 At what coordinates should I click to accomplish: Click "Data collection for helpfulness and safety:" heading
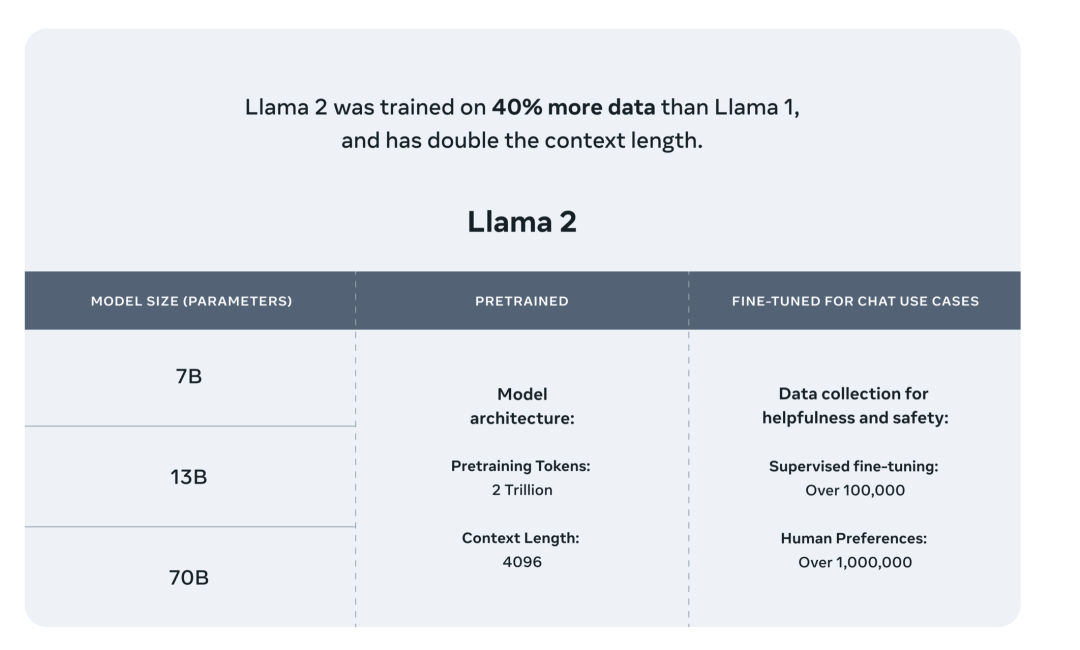(x=854, y=406)
